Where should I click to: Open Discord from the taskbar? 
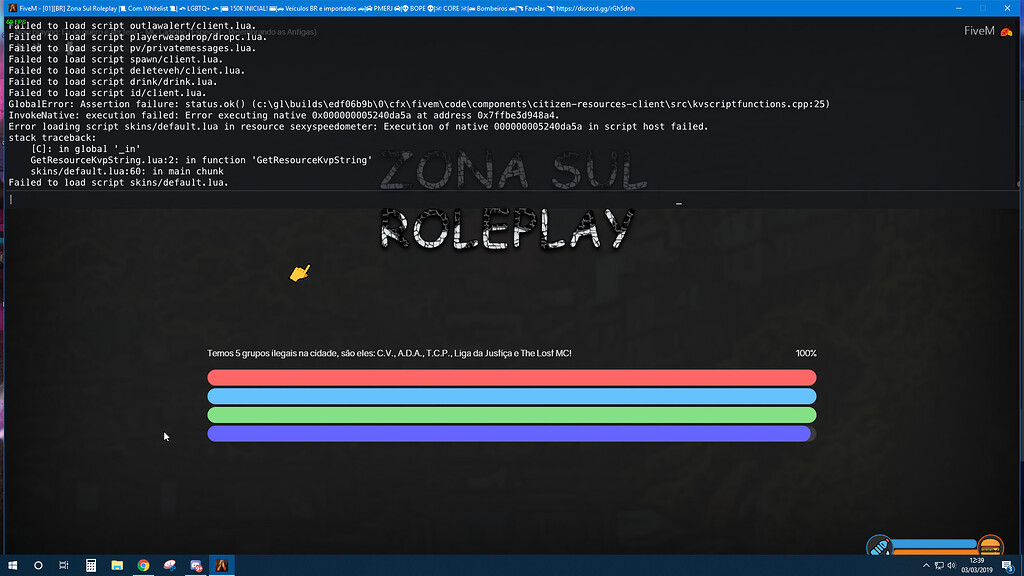pyautogui.click(x=196, y=566)
